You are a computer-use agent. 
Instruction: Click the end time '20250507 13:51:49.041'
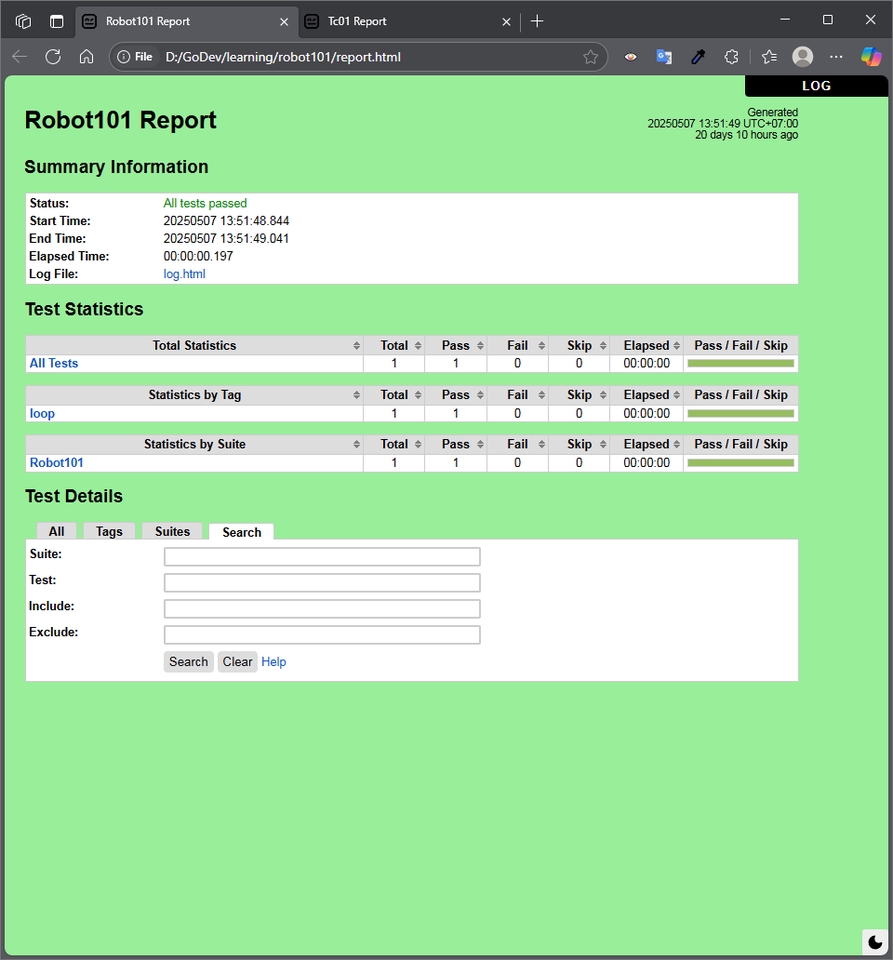pos(226,238)
